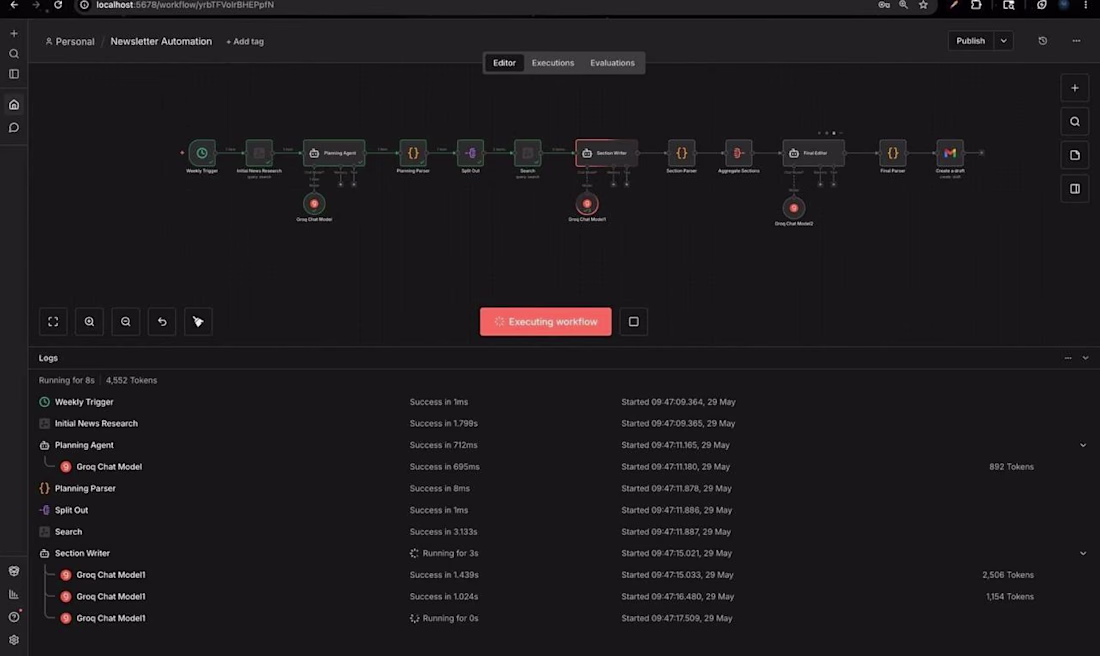Open the Gmail Create a draft node
1100x656 pixels.
pos(950,153)
